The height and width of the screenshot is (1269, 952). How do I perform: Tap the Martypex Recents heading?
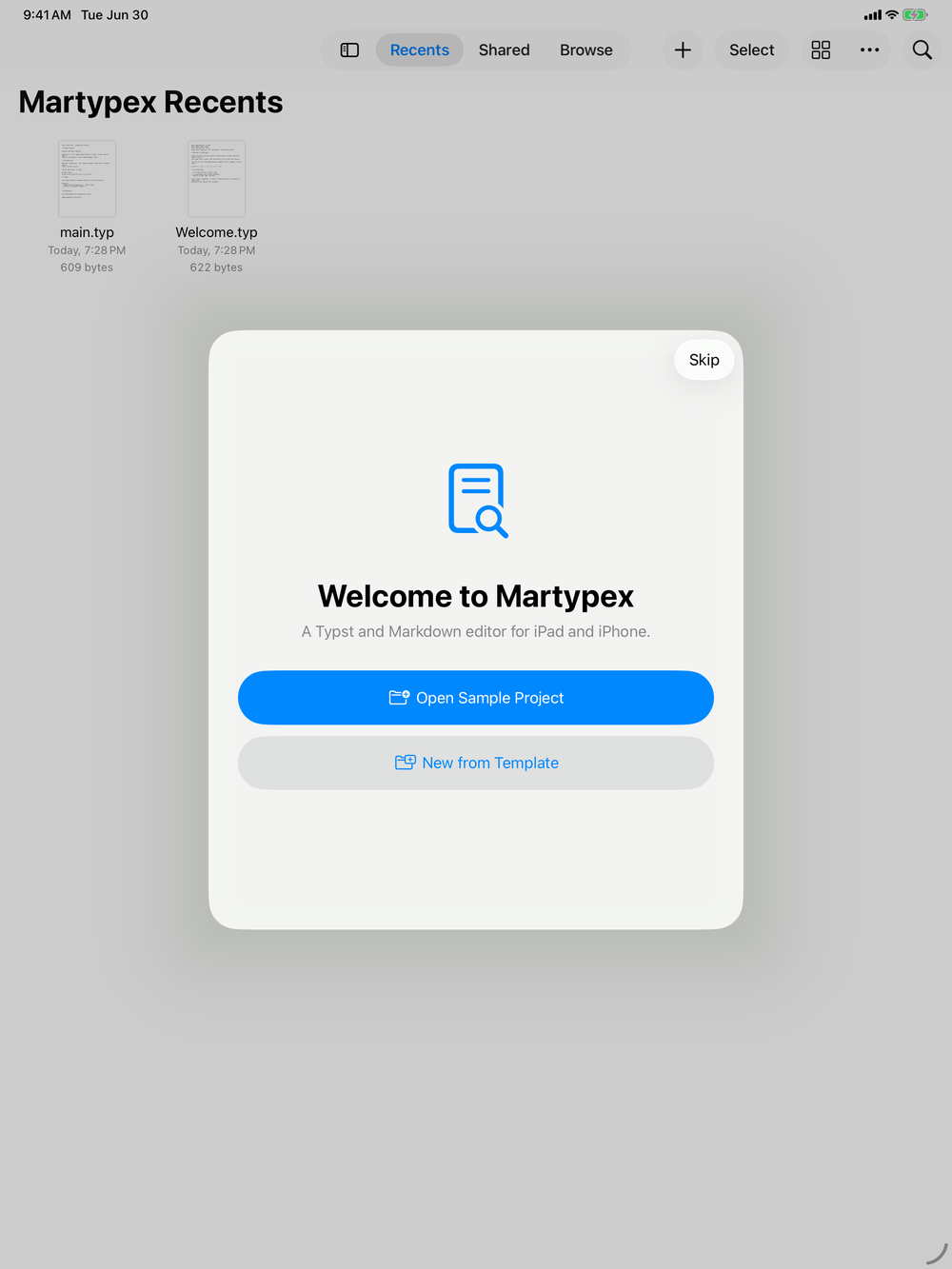[x=150, y=102]
